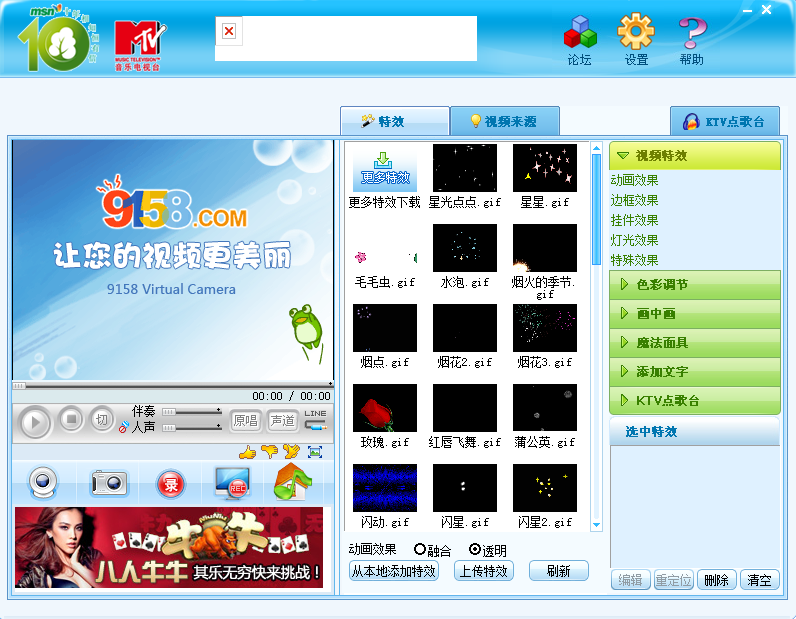Select the 玫瑰.gif rose thumbnail

click(385, 408)
